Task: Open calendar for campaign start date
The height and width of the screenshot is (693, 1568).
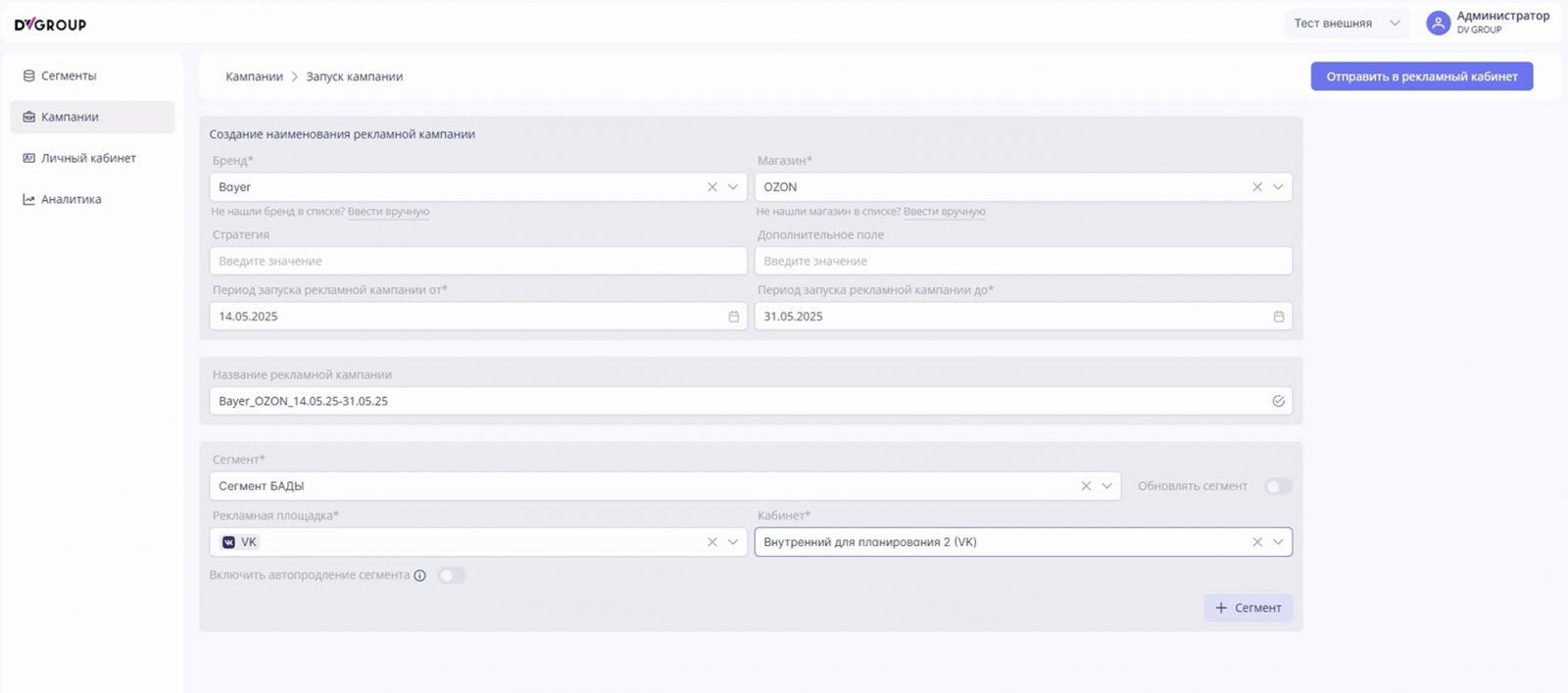Action: pos(733,317)
